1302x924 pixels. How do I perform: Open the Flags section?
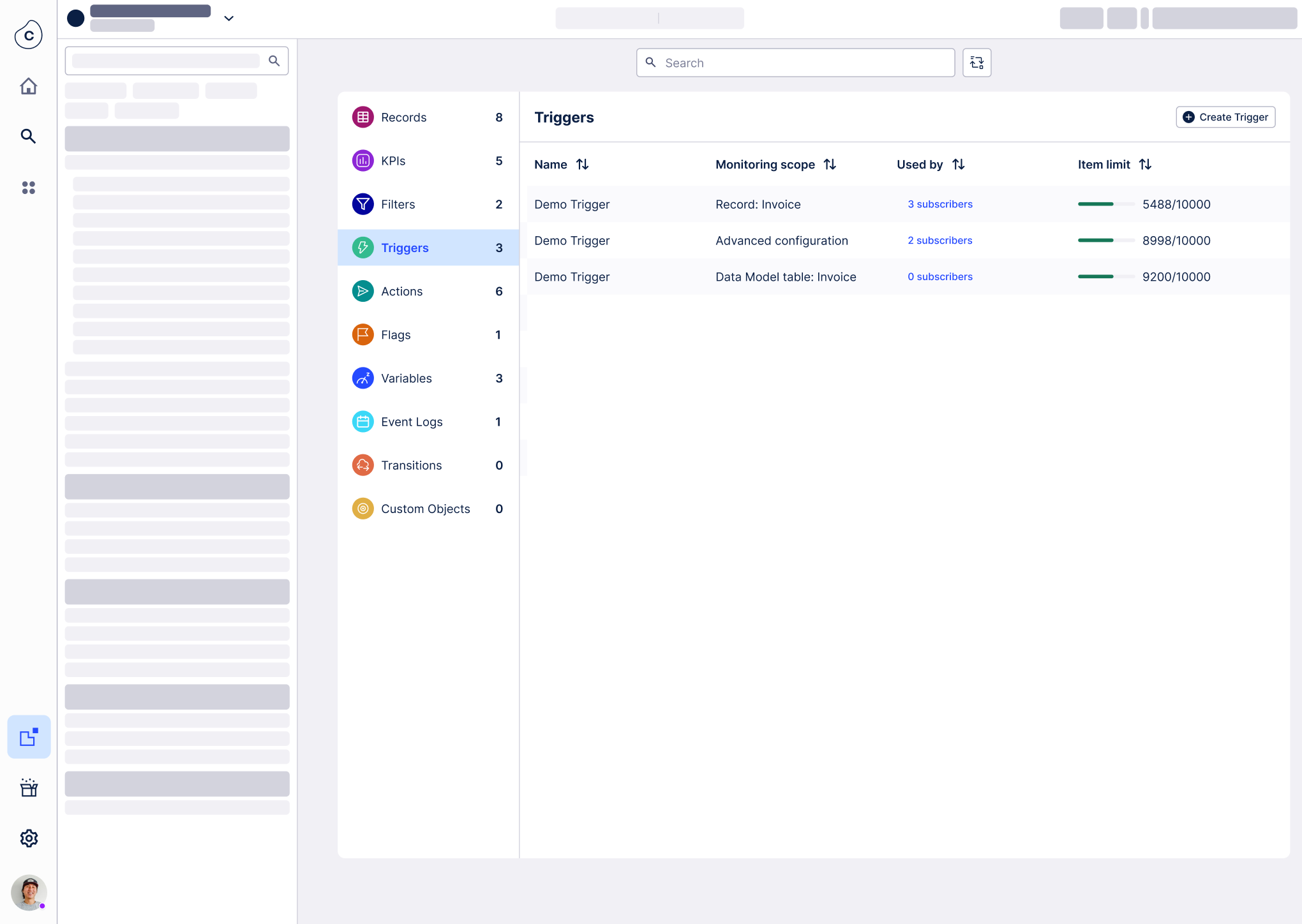coord(428,335)
